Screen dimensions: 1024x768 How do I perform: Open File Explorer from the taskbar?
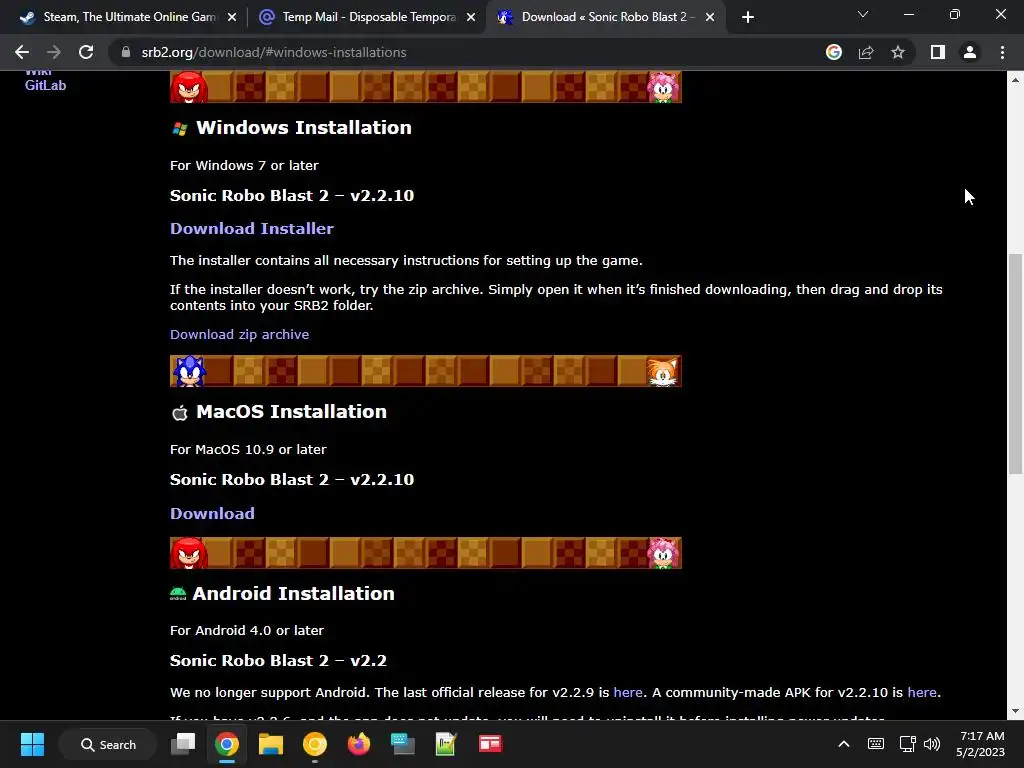(x=270, y=744)
